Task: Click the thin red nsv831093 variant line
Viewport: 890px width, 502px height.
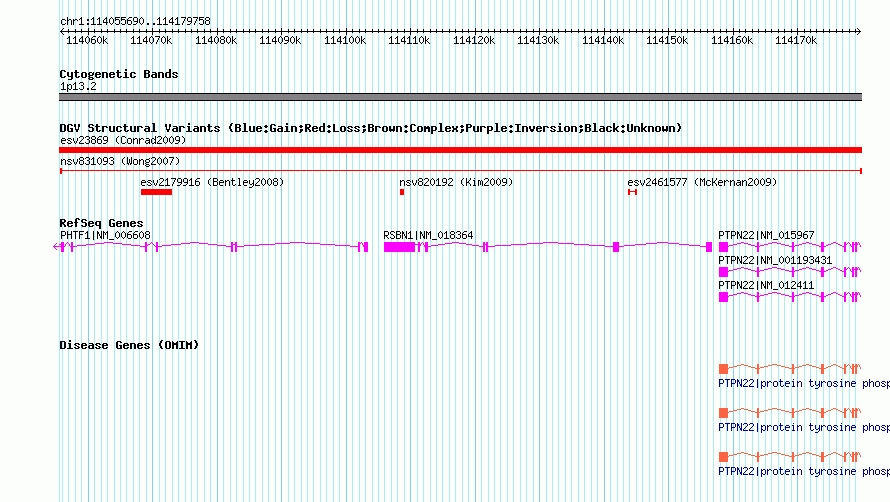Action: [x=460, y=171]
